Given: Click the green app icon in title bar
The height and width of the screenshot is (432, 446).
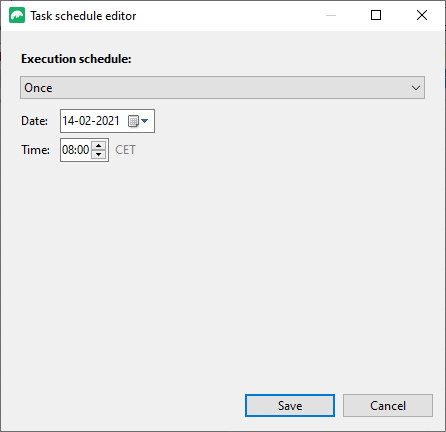Looking at the screenshot, I should (x=17, y=16).
